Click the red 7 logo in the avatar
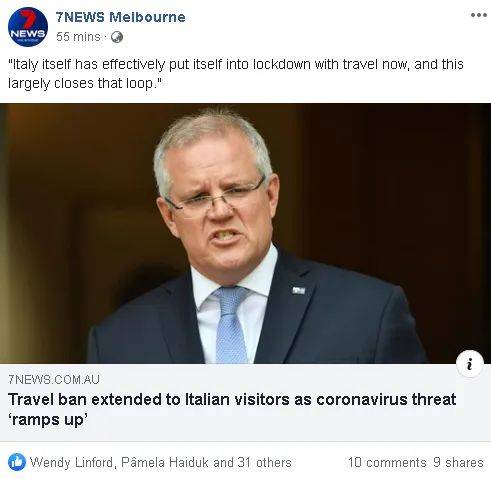 27,18
